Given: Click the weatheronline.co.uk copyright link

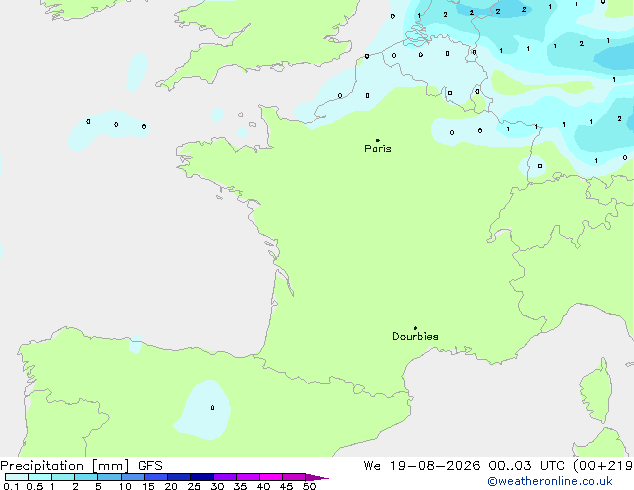Looking at the screenshot, I should pyautogui.click(x=550, y=481).
